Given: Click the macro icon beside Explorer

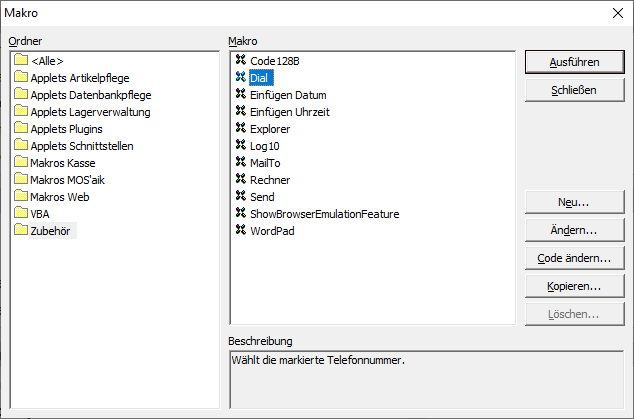Looking at the screenshot, I should tap(240, 129).
